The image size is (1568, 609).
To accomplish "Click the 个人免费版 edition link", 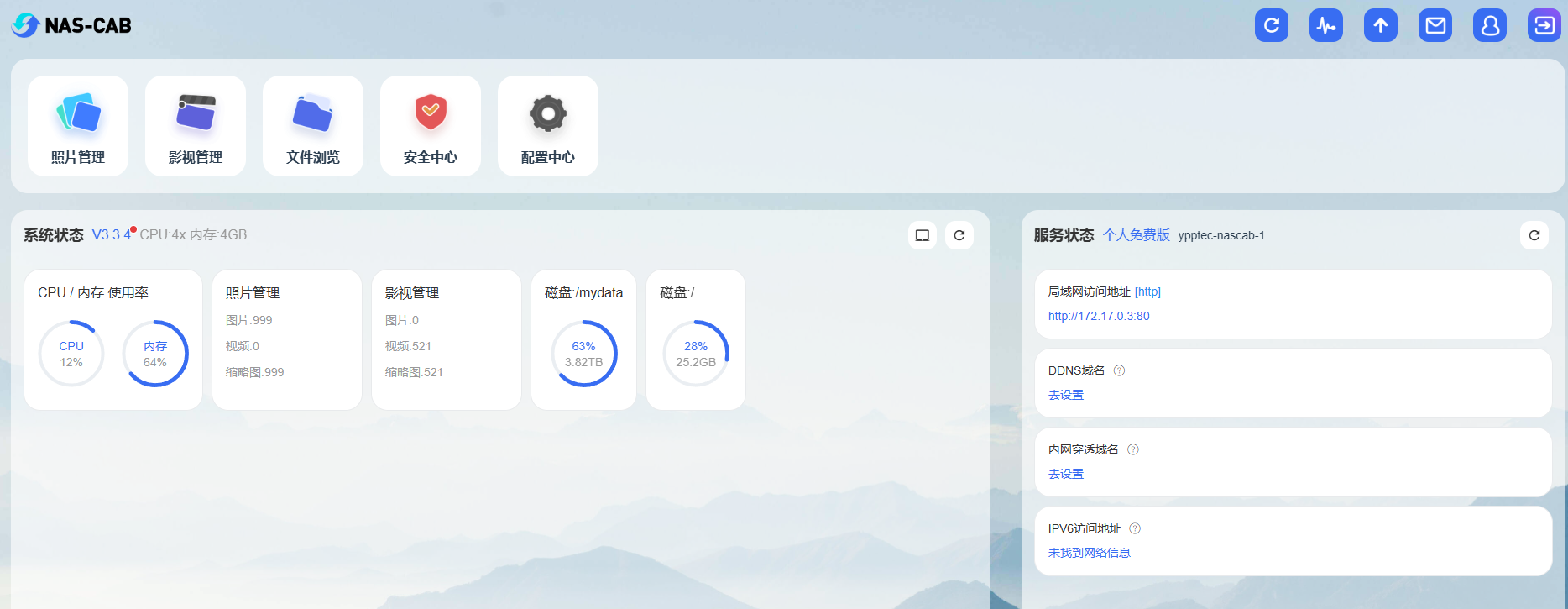I will click(x=1137, y=235).
